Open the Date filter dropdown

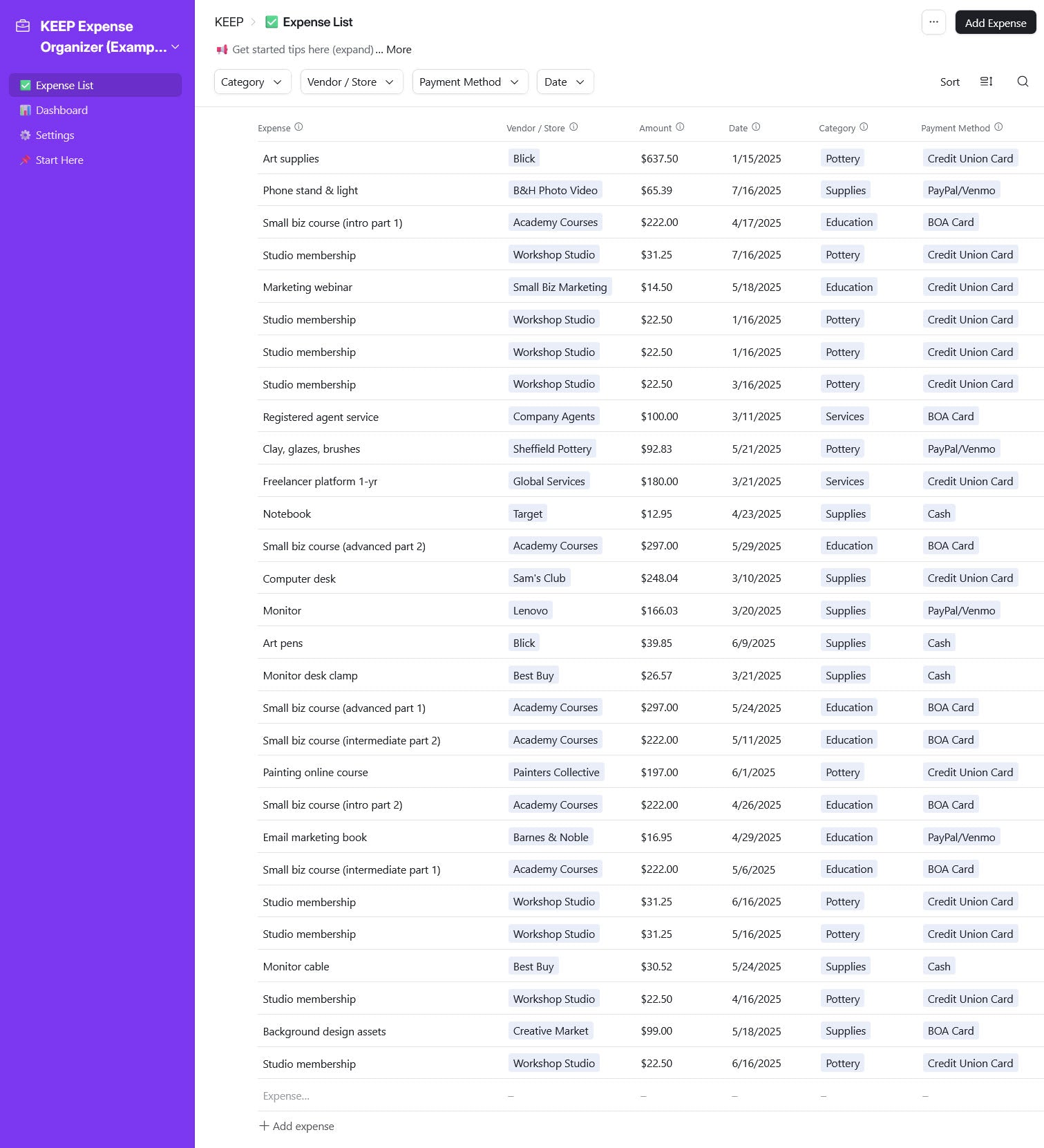point(564,82)
